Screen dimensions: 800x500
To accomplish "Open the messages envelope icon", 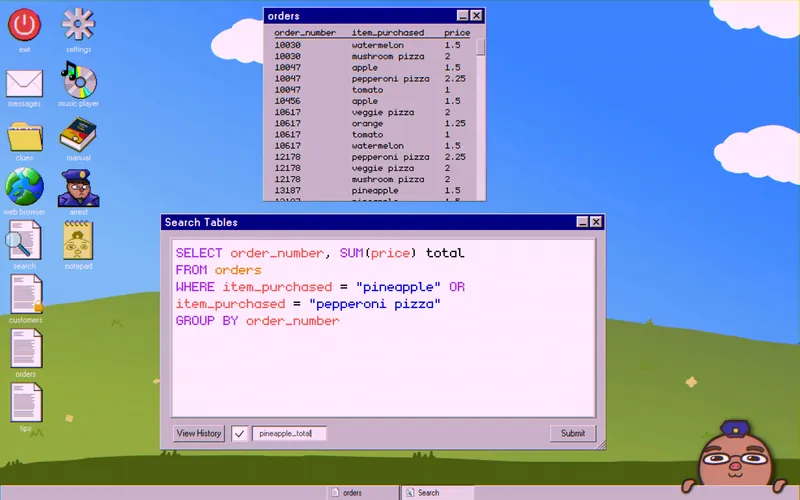I will 24,83.
